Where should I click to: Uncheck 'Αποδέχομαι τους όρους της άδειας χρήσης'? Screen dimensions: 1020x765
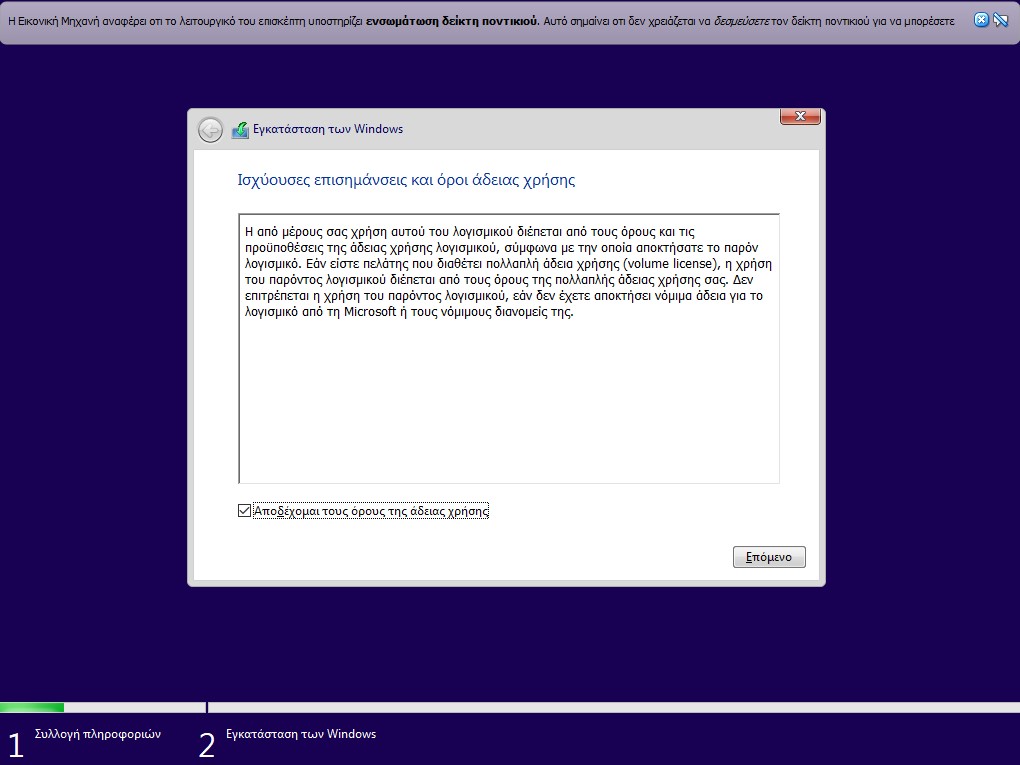tap(245, 511)
